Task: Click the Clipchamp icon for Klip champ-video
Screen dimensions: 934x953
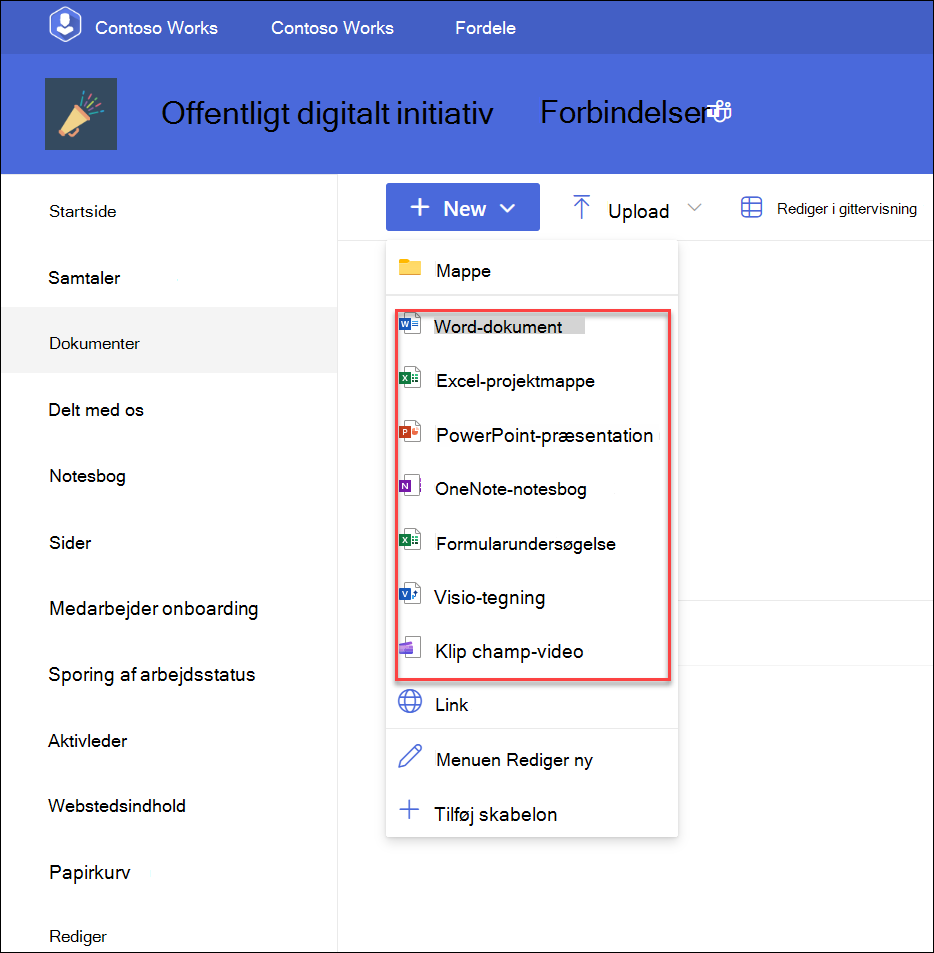Action: [x=410, y=648]
